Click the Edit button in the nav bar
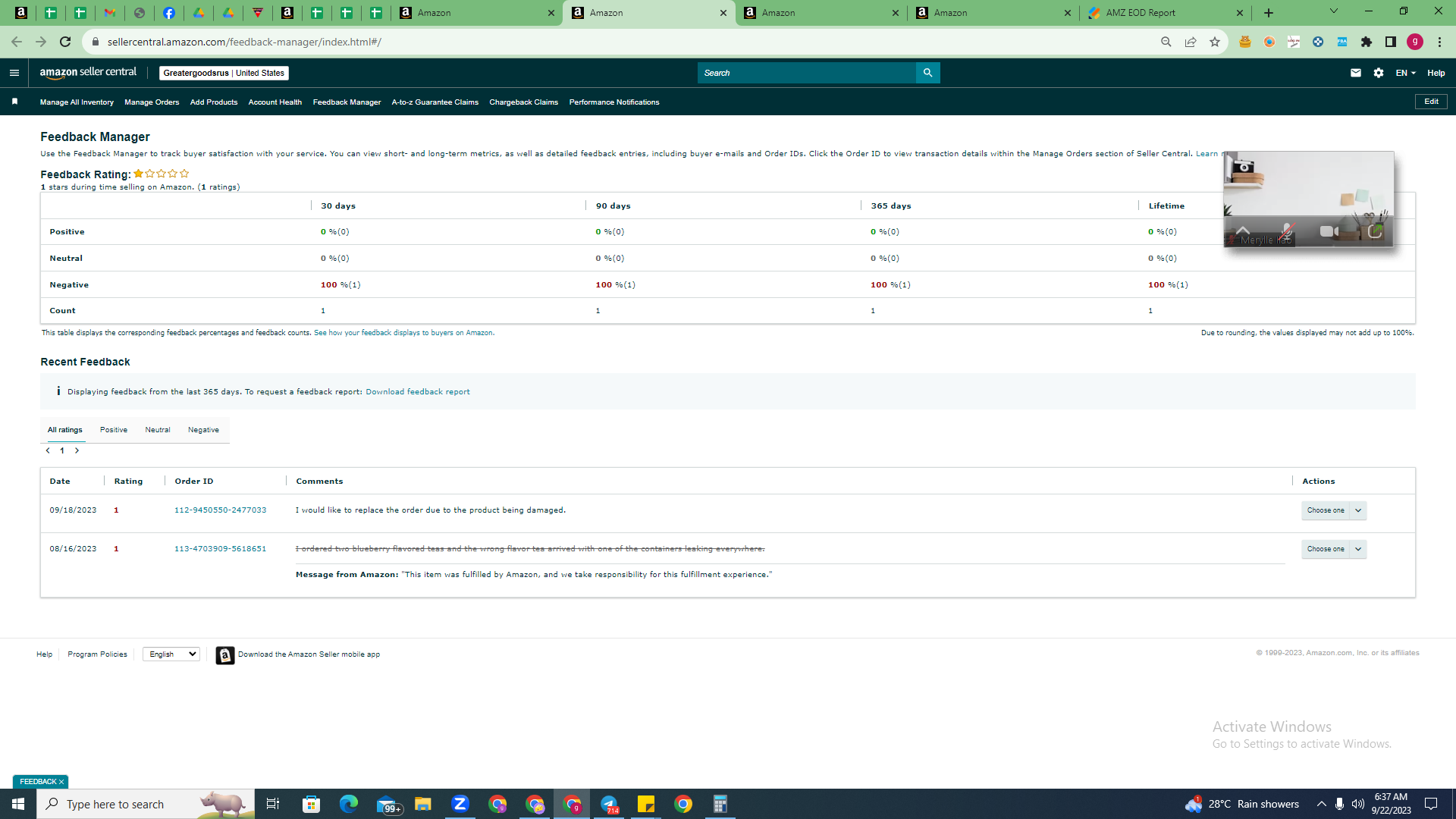Viewport: 1456px width, 819px height. coord(1431,102)
